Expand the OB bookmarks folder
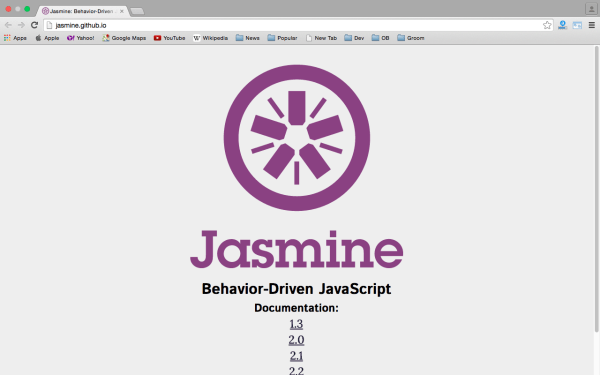600x375 pixels. pos(381,38)
